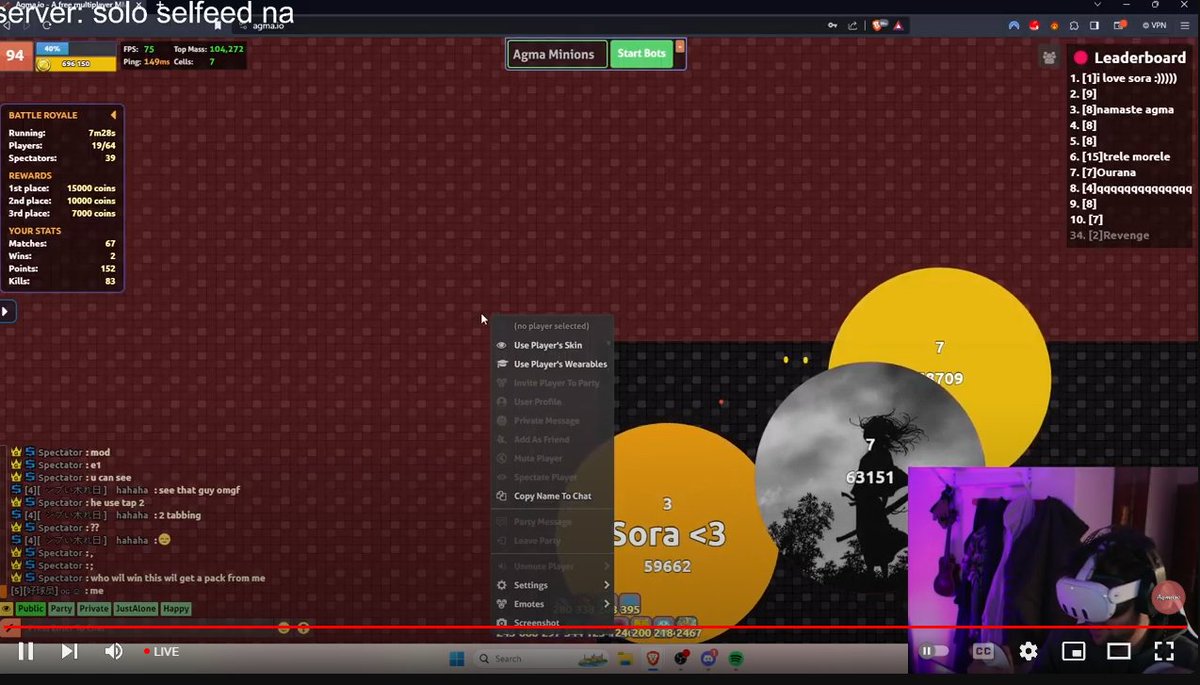The height and width of the screenshot is (685, 1200).
Task: Click the red video progress bar
Action: [600, 629]
